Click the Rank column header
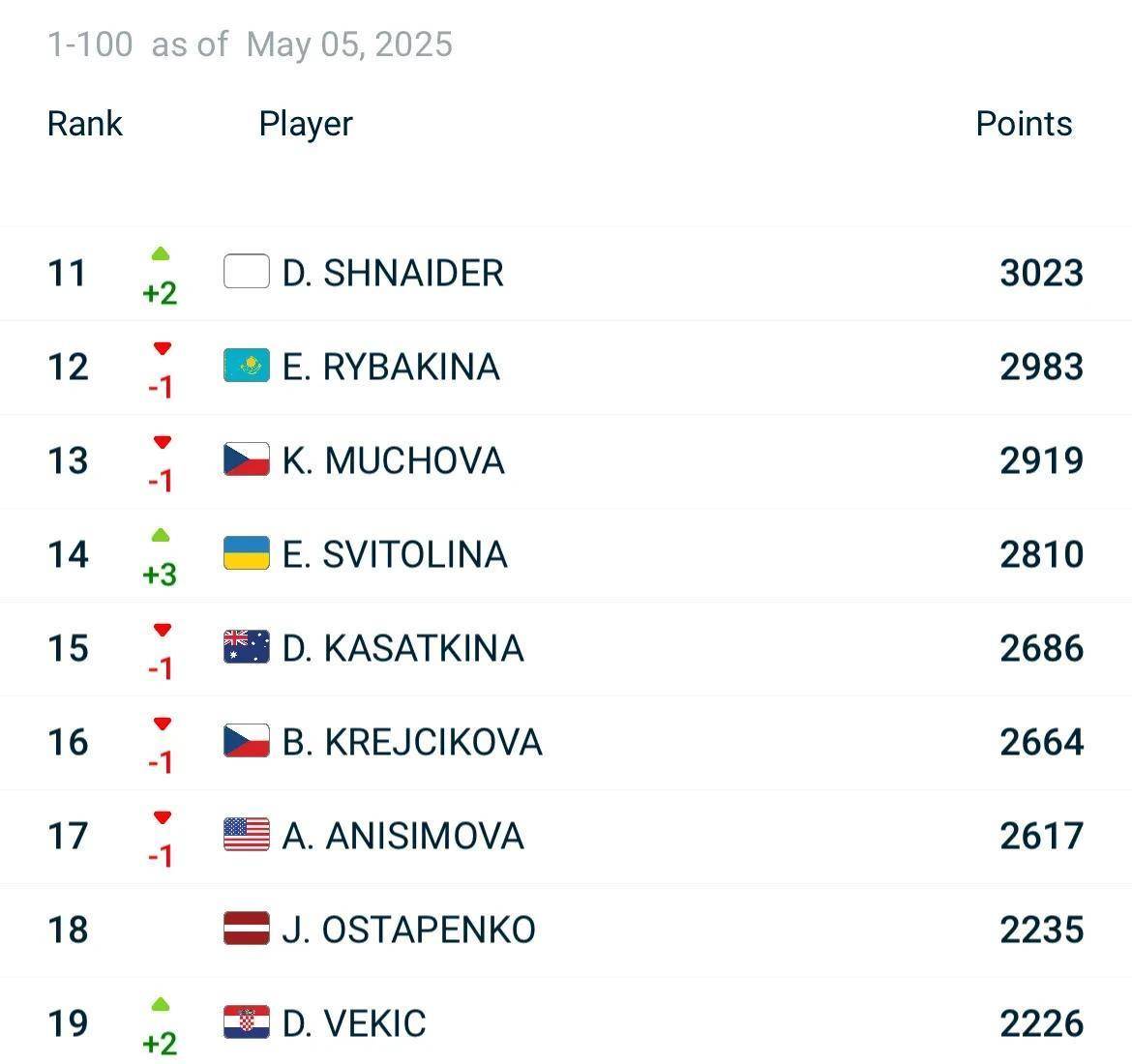Viewport: 1132px width, 1064px height. pyautogui.click(x=84, y=124)
